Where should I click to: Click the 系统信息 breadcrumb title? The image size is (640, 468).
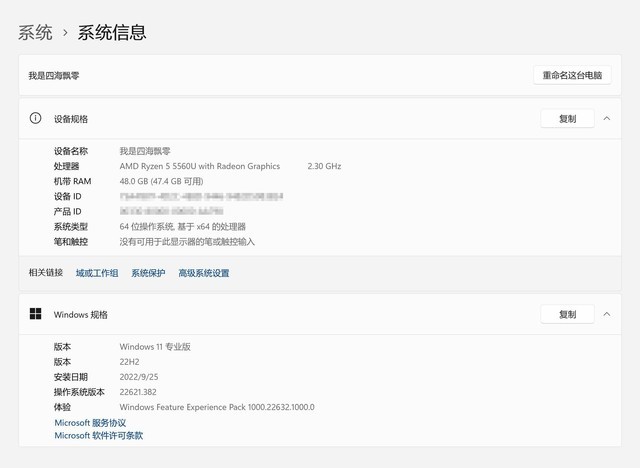click(112, 32)
